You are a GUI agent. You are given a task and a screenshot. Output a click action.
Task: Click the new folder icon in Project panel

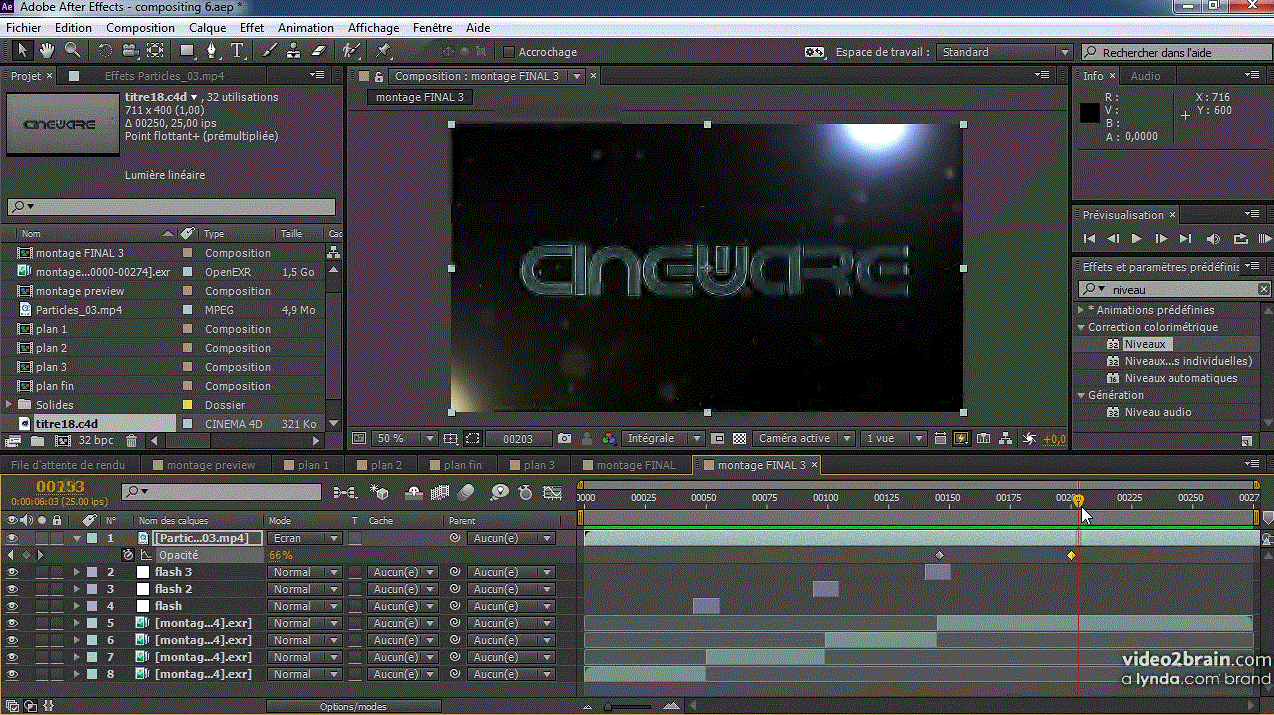38,440
